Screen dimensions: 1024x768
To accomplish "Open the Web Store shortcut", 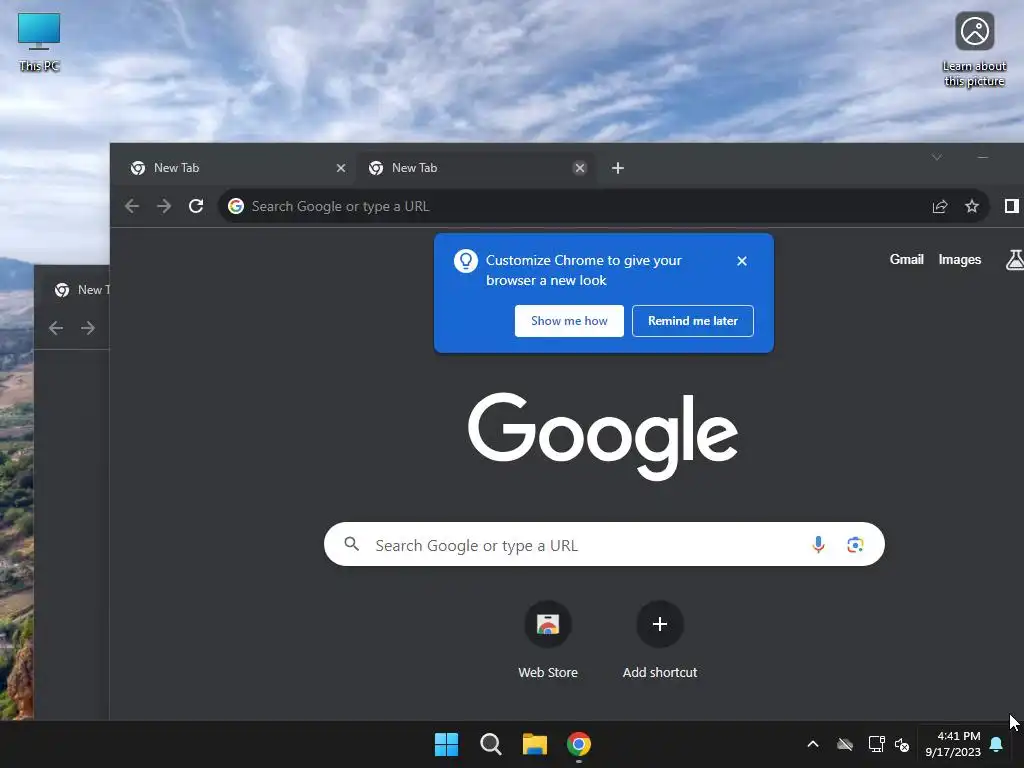I will tap(548, 640).
